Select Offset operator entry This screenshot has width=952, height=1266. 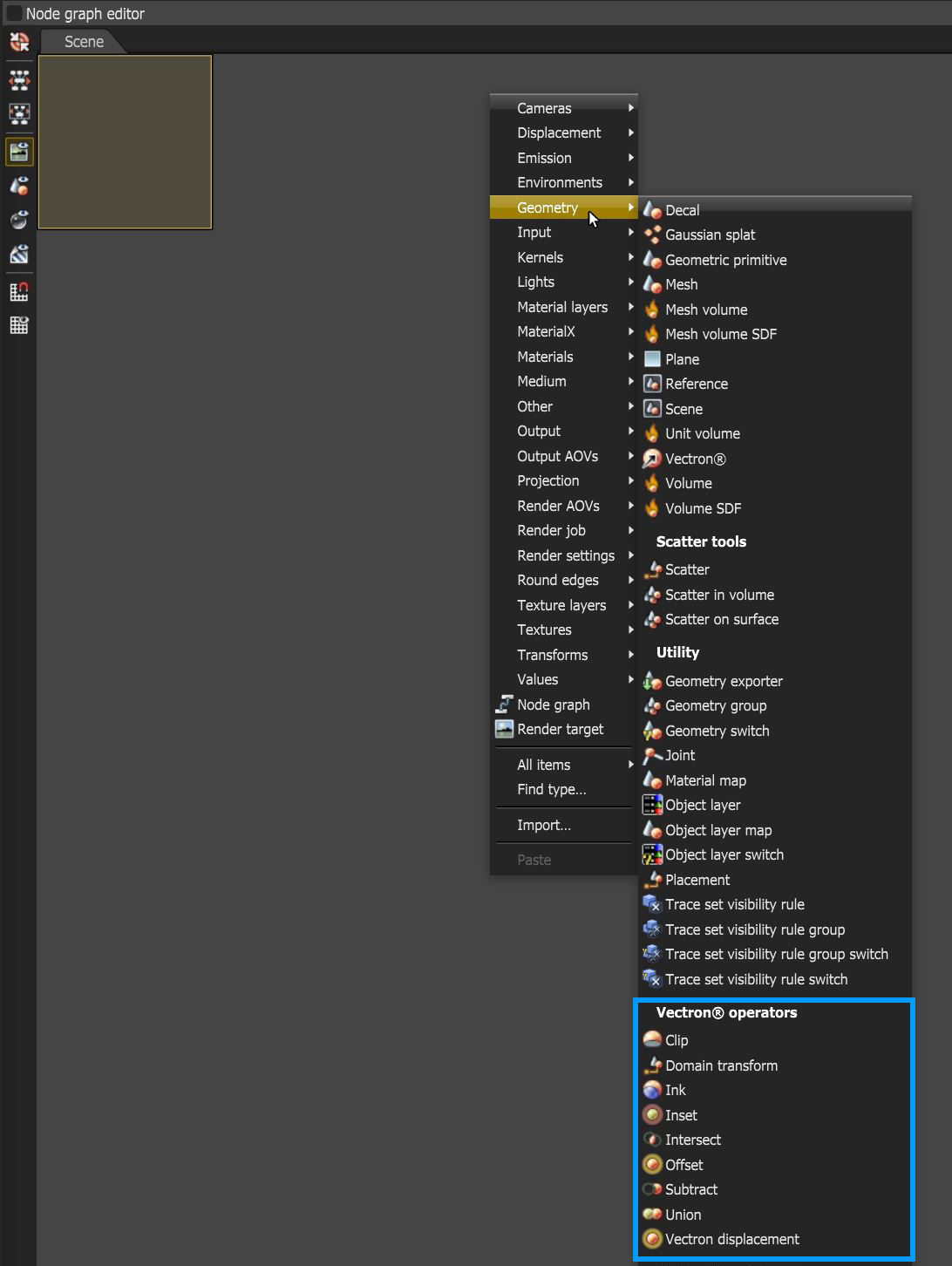775,1165
